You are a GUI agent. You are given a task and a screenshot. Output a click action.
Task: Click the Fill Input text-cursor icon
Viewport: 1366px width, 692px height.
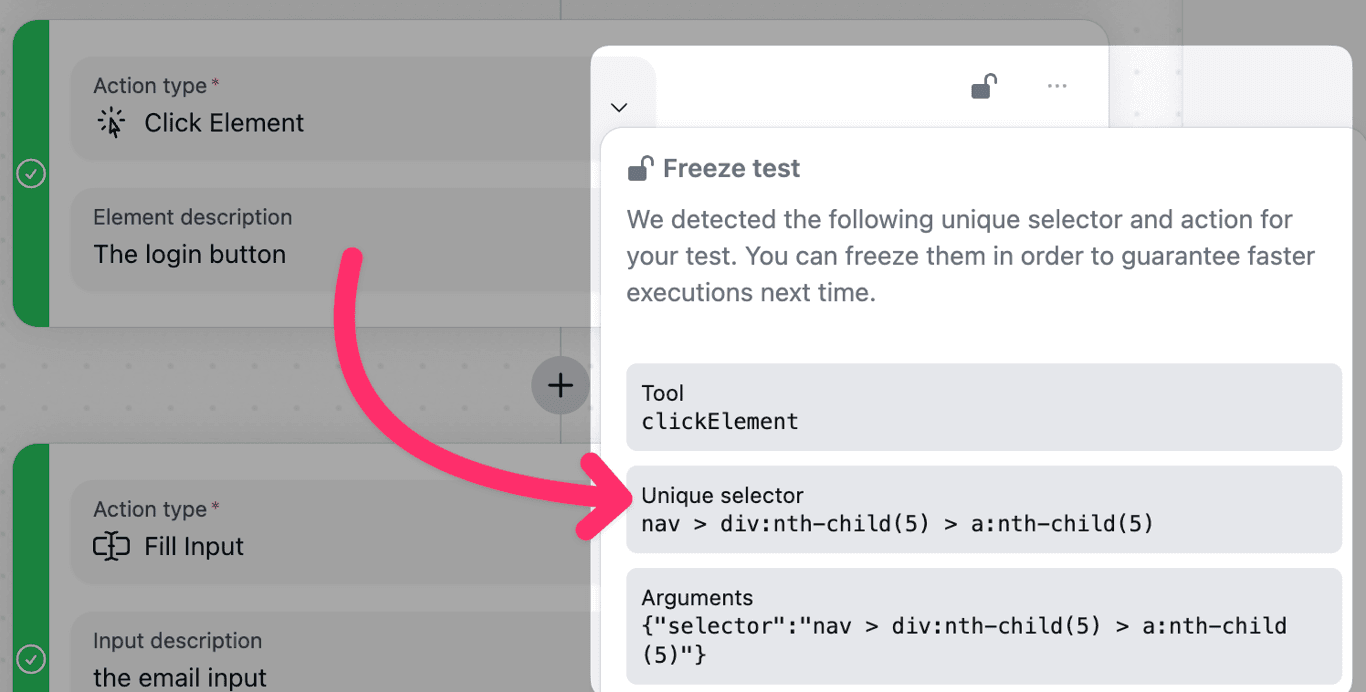(x=111, y=546)
